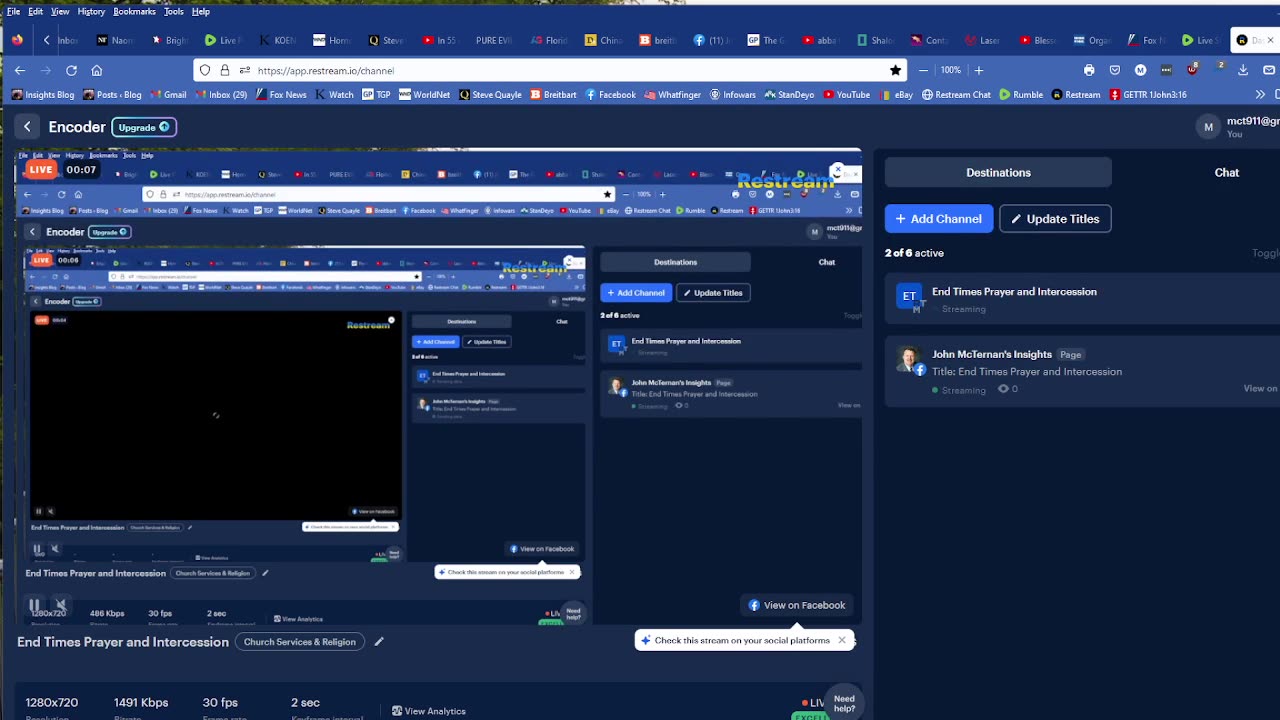Click the viewers eye icon showing 0
Viewport: 1280px width, 720px height.
(1003, 389)
